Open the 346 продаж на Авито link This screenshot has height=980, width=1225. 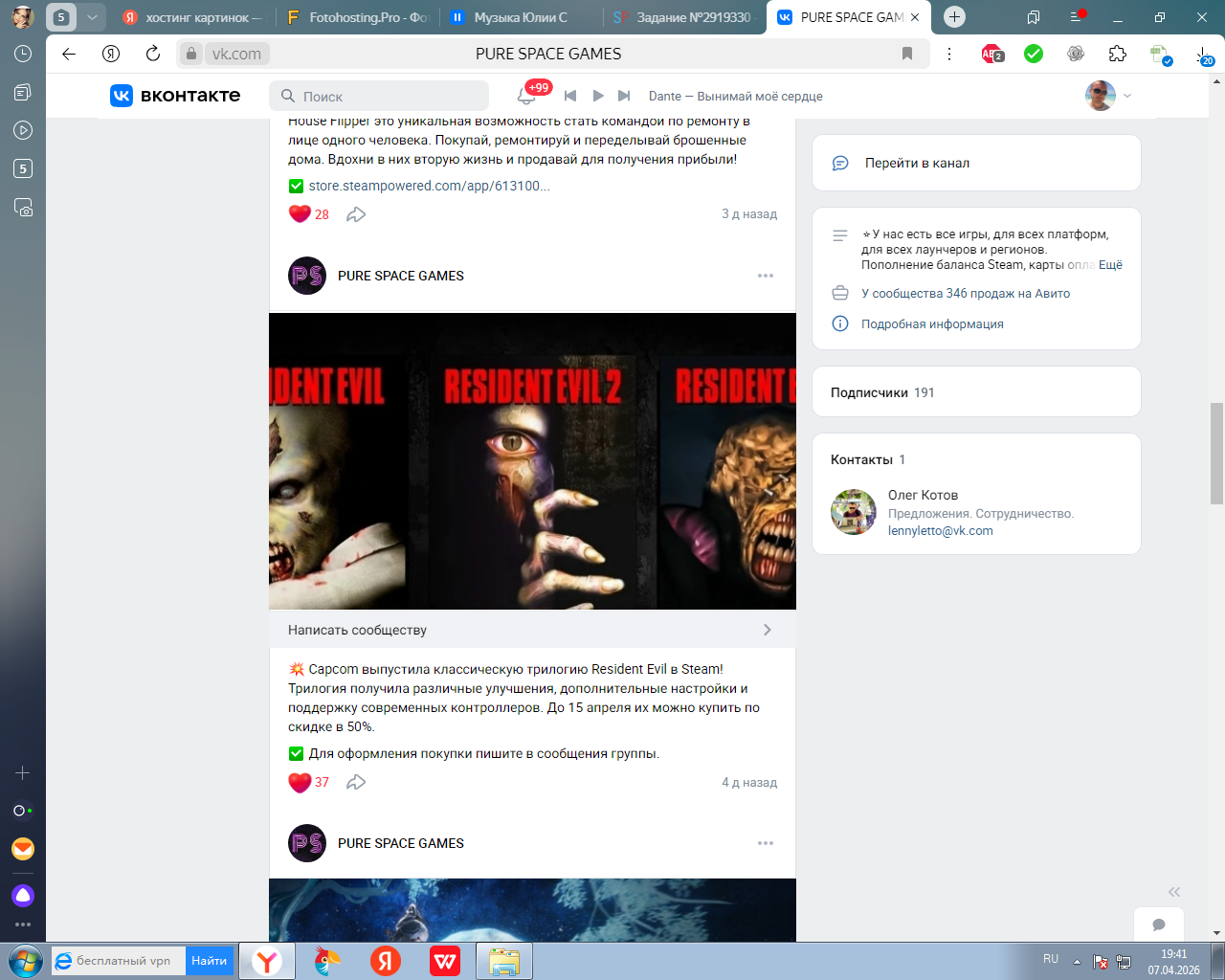[x=966, y=293]
